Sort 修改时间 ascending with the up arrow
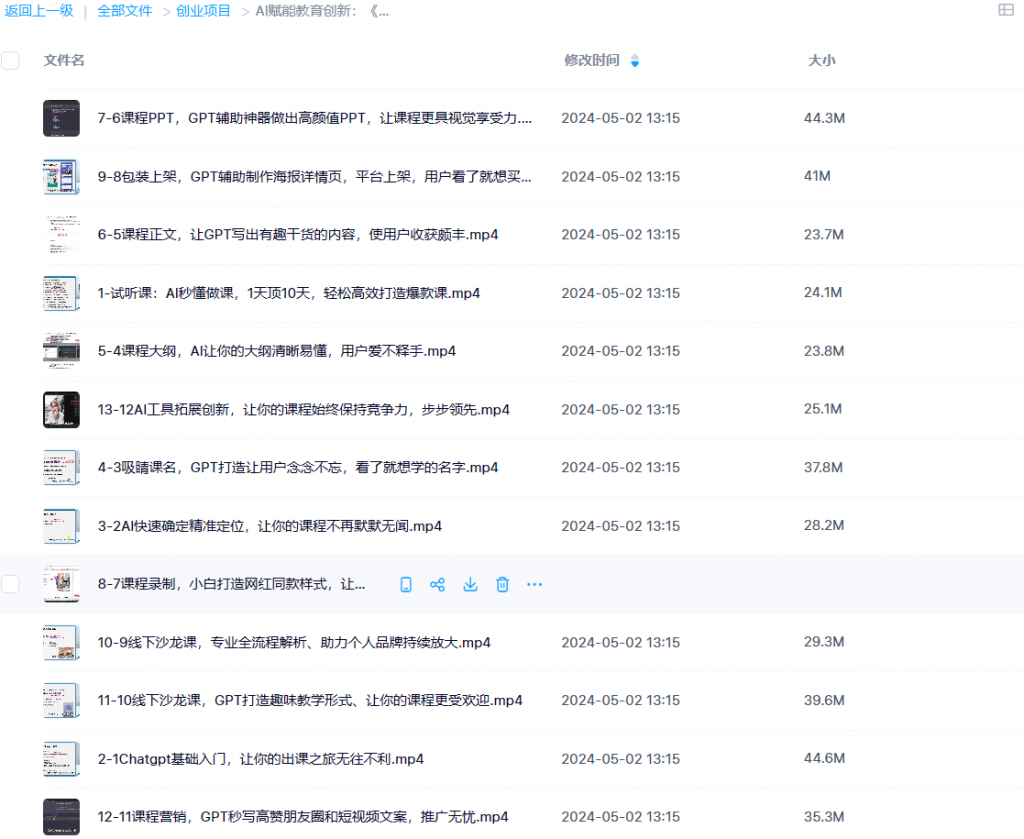1024x839 pixels. click(x=635, y=56)
